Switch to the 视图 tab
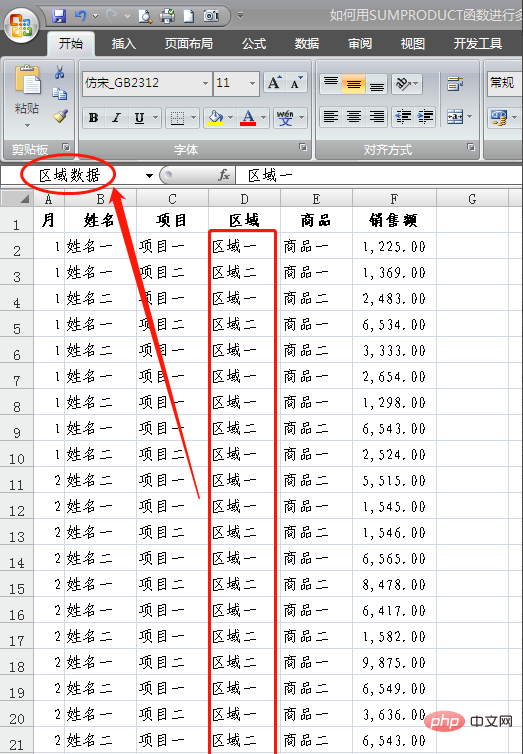 [x=413, y=44]
